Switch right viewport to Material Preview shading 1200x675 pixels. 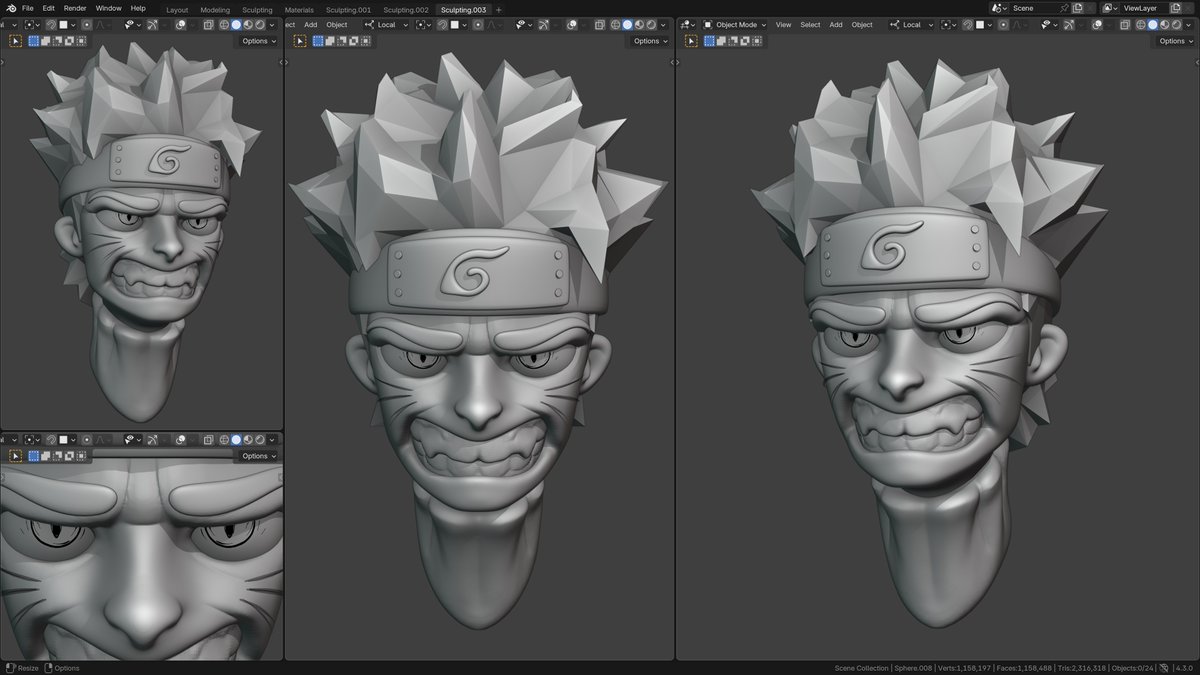pyautogui.click(x=1164, y=25)
